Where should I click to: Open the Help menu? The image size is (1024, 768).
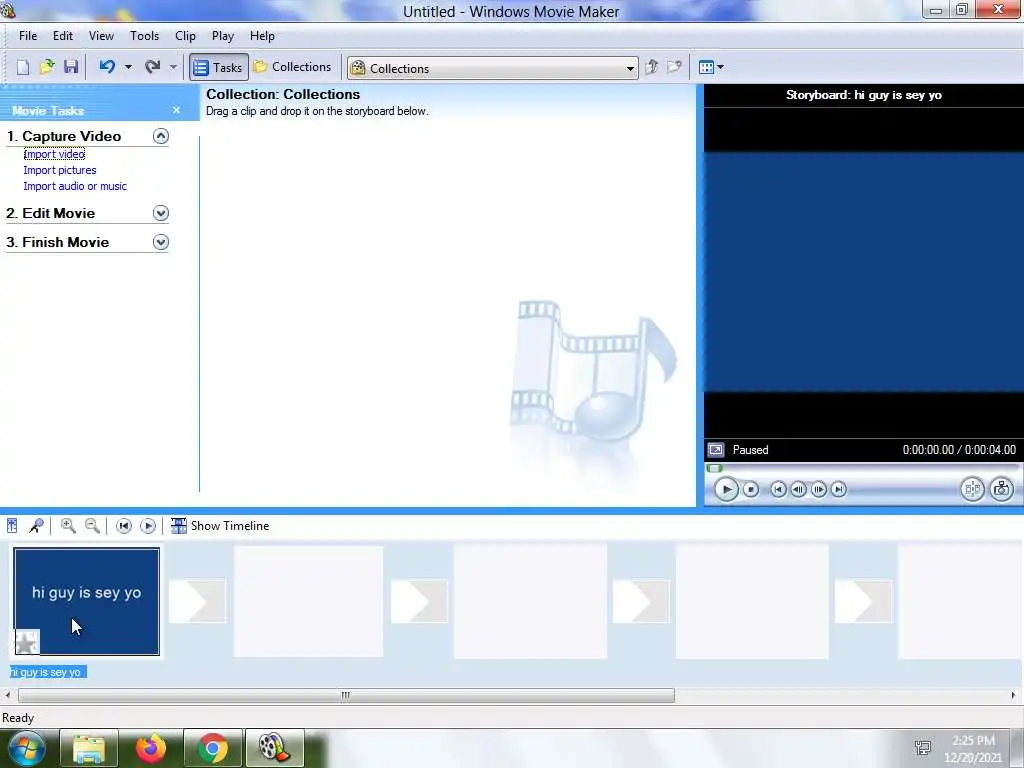tap(262, 36)
